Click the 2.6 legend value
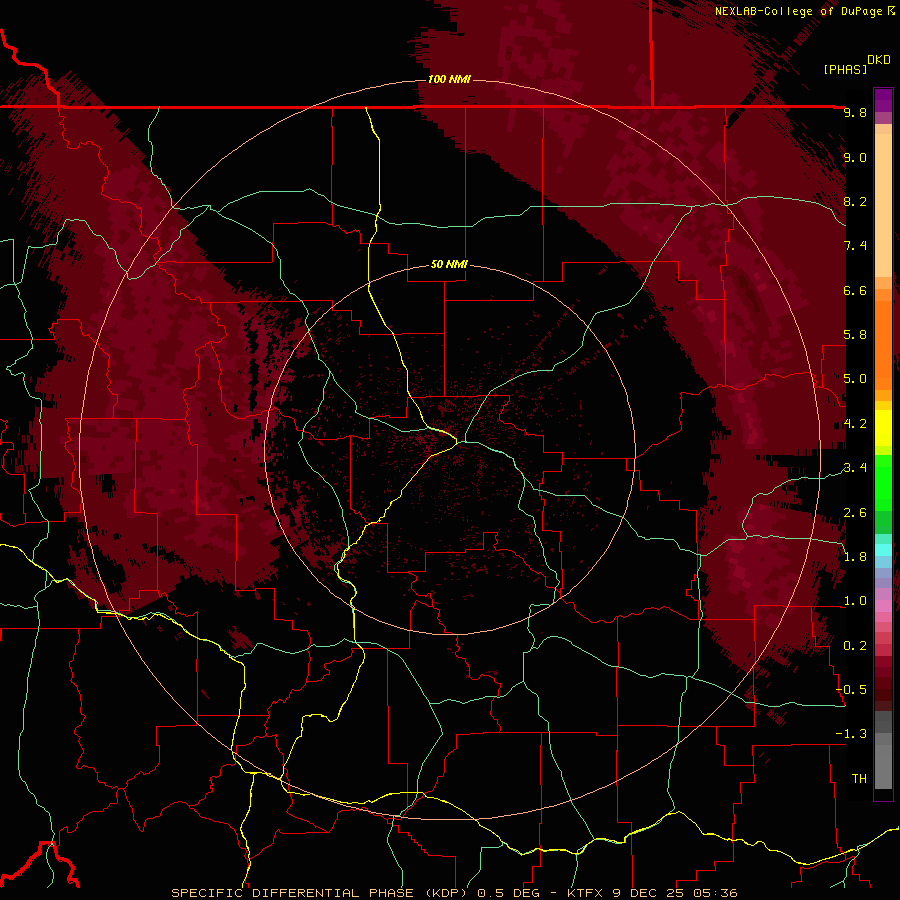 855,513
